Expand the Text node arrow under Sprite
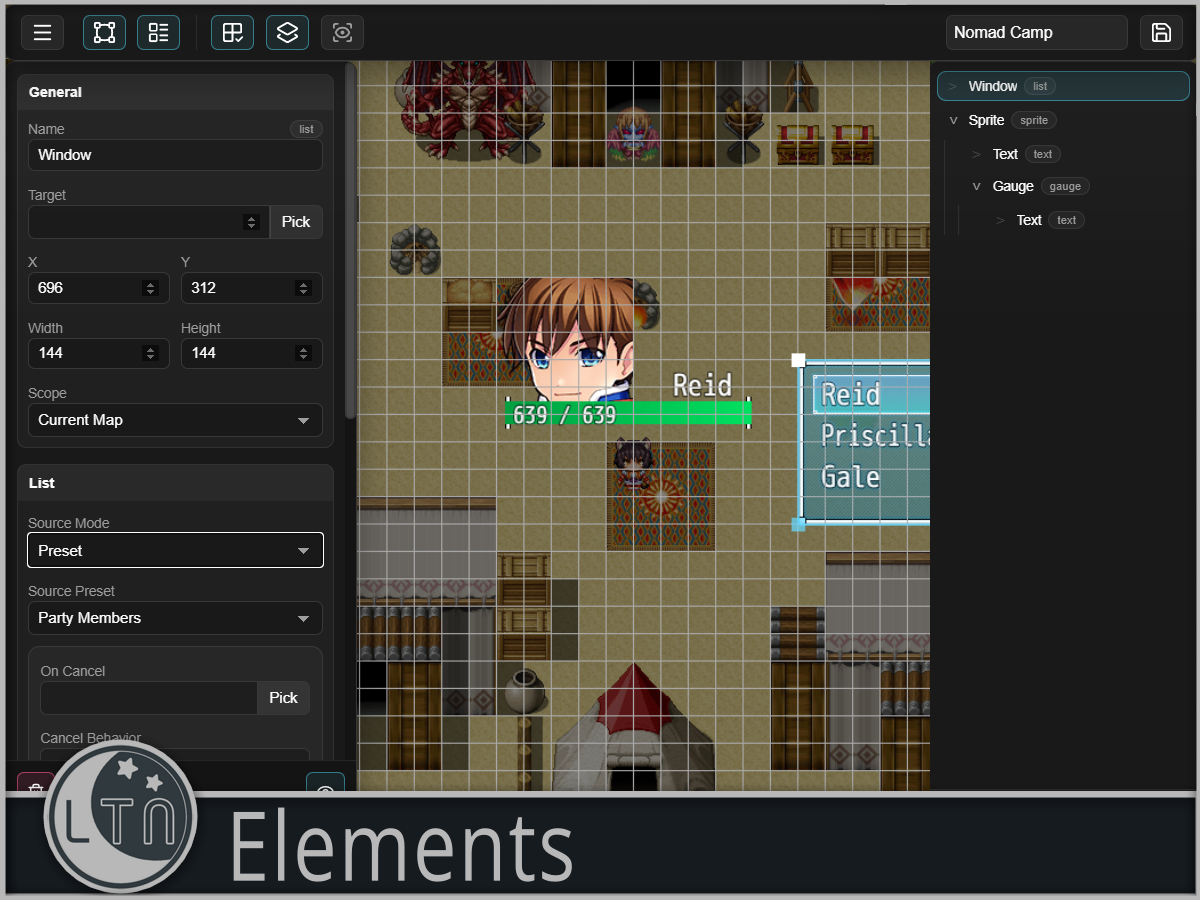This screenshot has width=1200, height=900. [x=977, y=154]
